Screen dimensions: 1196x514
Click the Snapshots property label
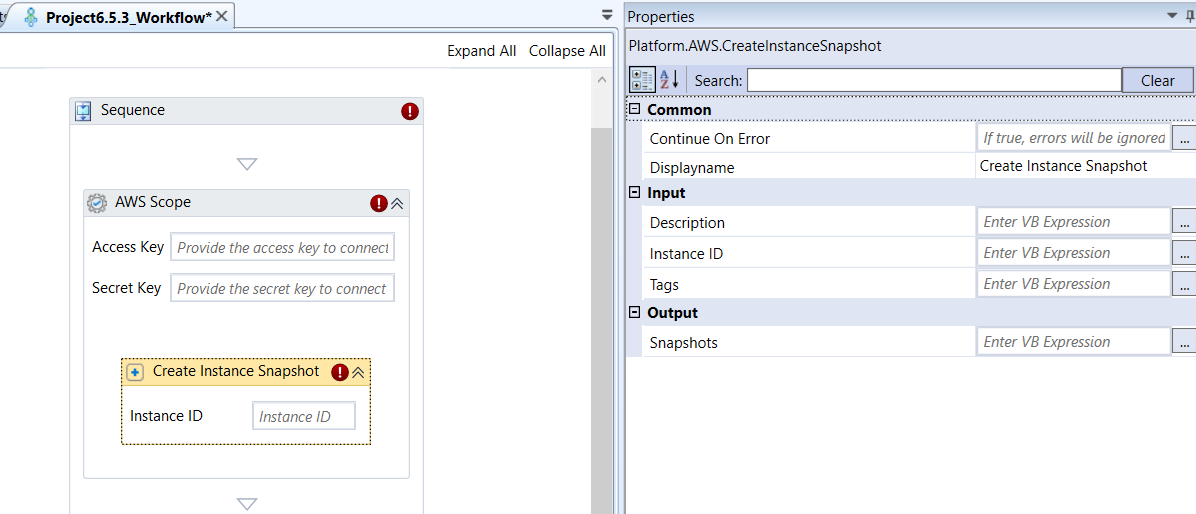[x=683, y=343]
